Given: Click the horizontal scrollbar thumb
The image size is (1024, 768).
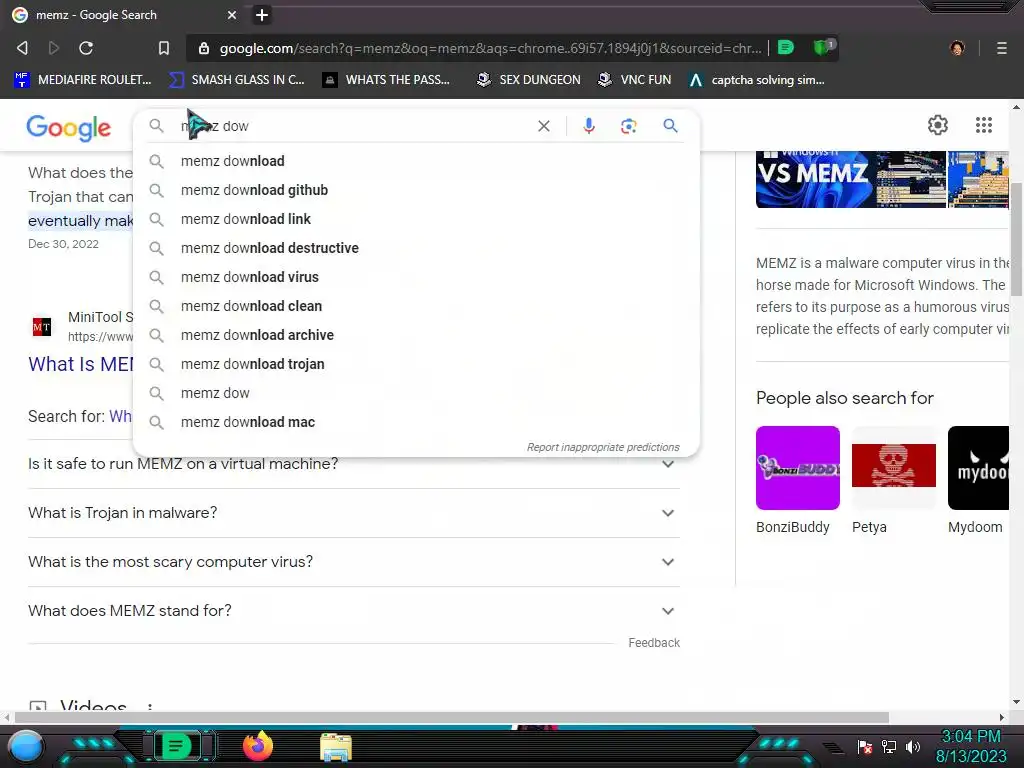Looking at the screenshot, I should [x=451, y=717].
